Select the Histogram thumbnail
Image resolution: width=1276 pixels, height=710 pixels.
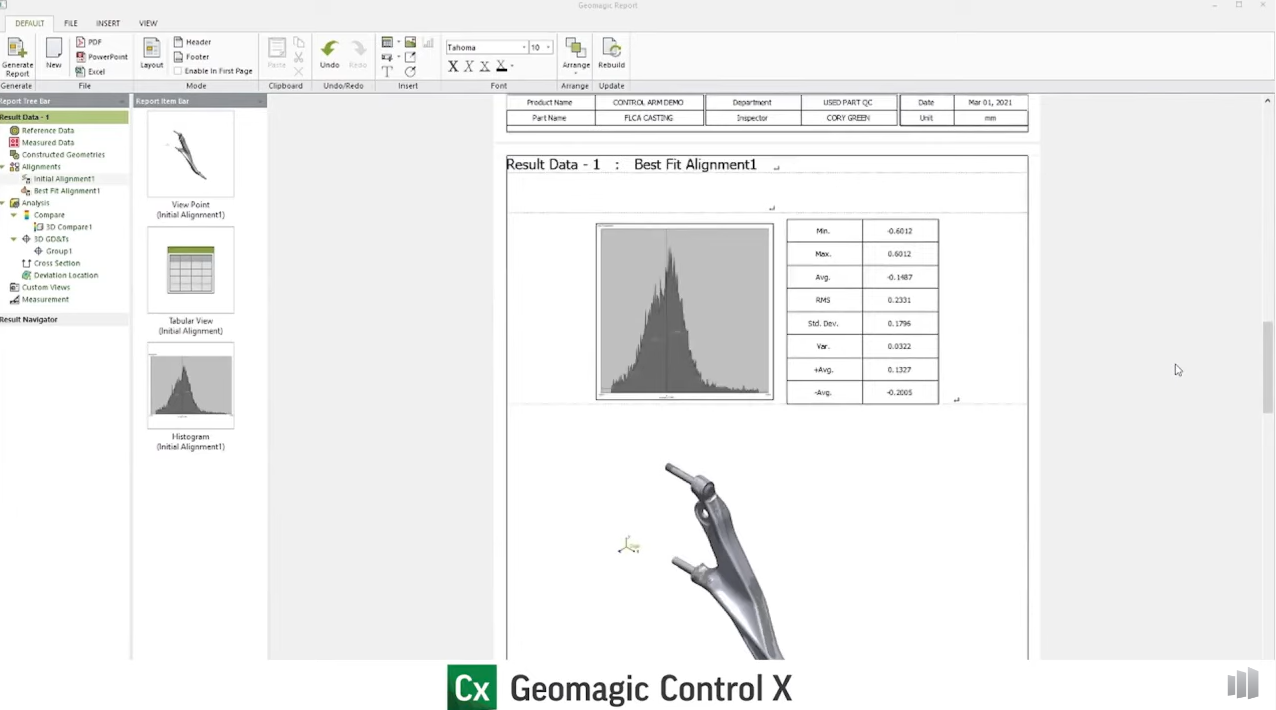(x=190, y=386)
